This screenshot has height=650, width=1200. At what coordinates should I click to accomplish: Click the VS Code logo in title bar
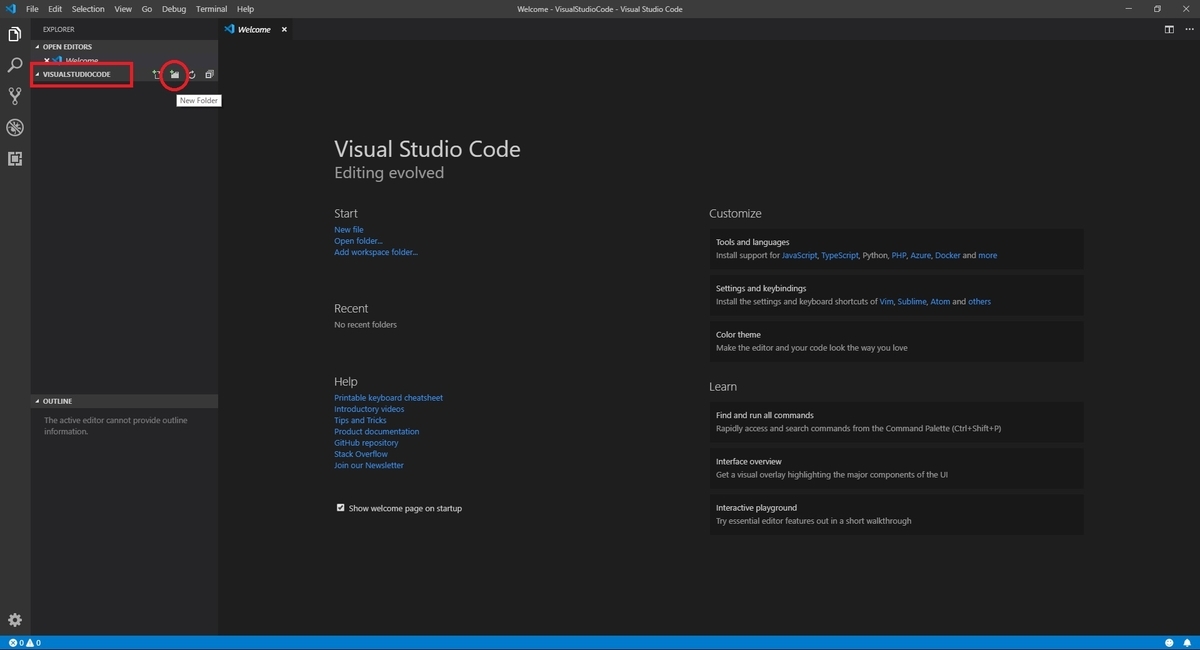tap(10, 9)
